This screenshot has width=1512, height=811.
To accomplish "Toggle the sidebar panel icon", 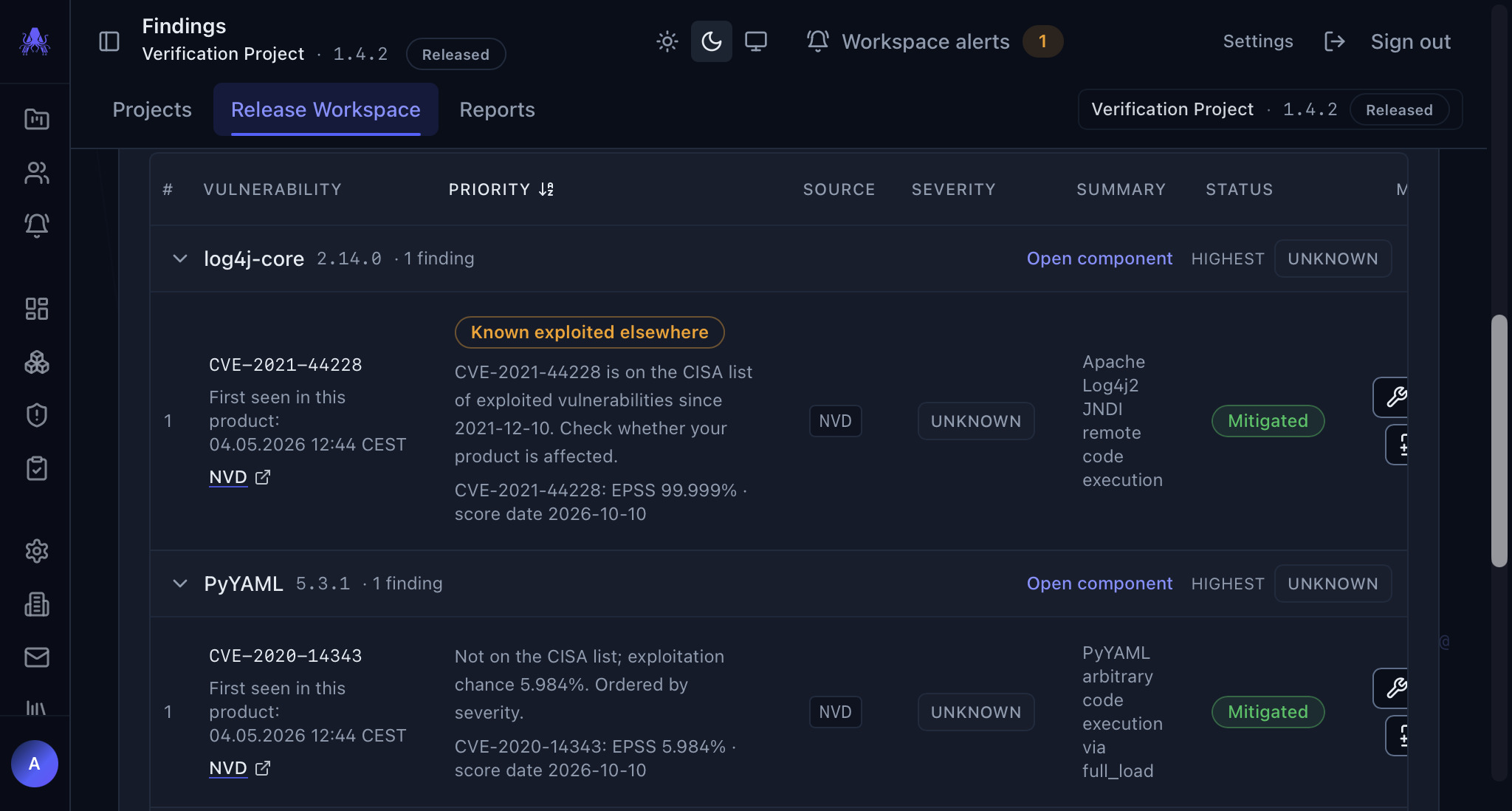I will coord(109,41).
